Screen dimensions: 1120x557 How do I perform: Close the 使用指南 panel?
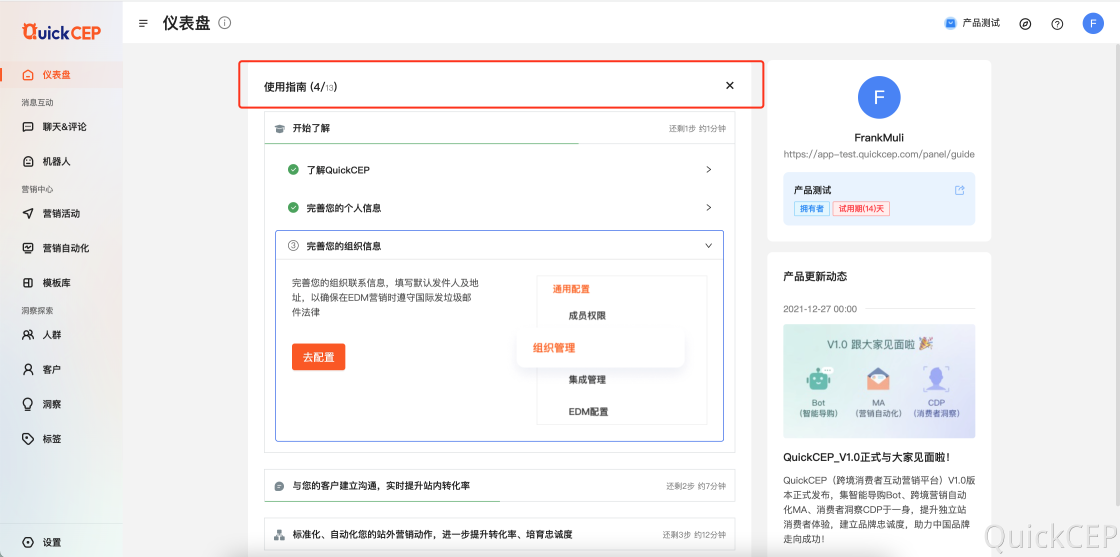tap(729, 86)
